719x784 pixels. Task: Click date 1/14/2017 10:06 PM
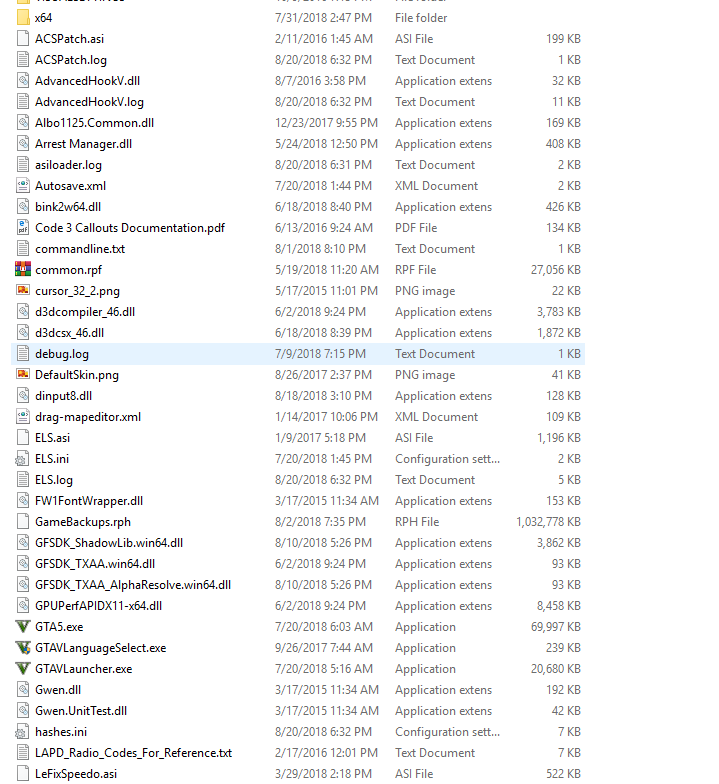coord(326,417)
